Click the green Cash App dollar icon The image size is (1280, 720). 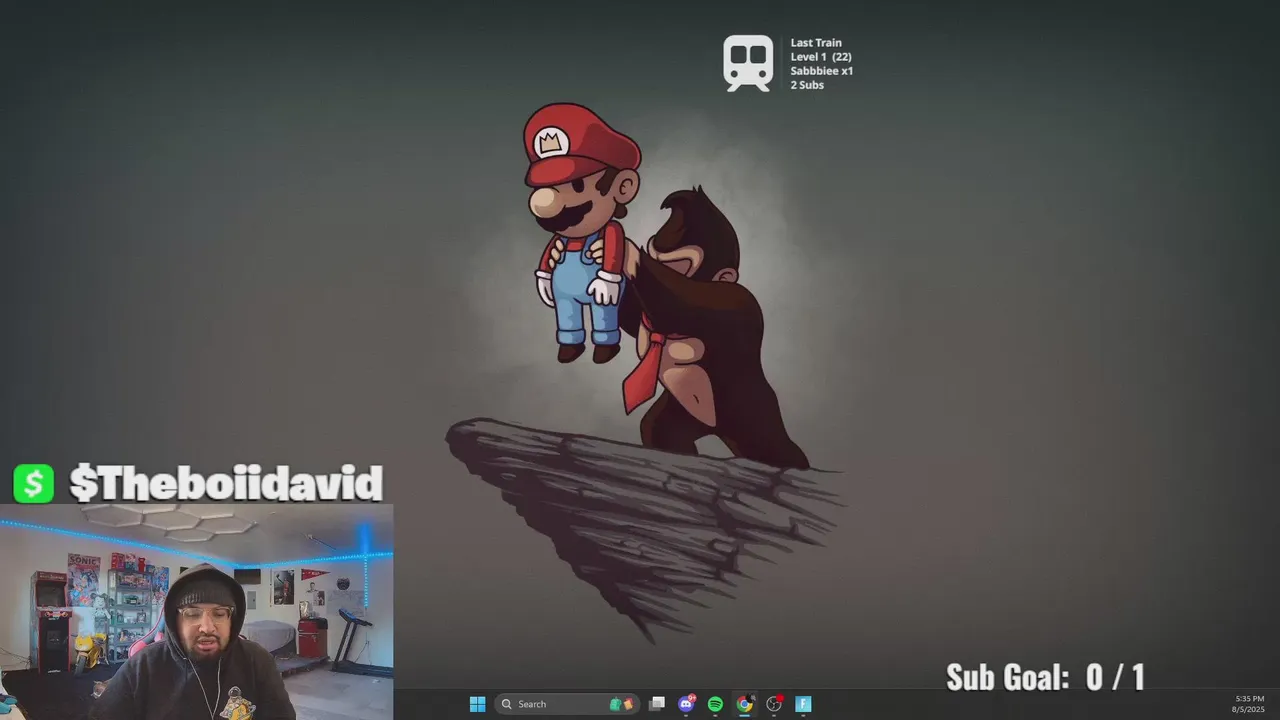[33, 484]
